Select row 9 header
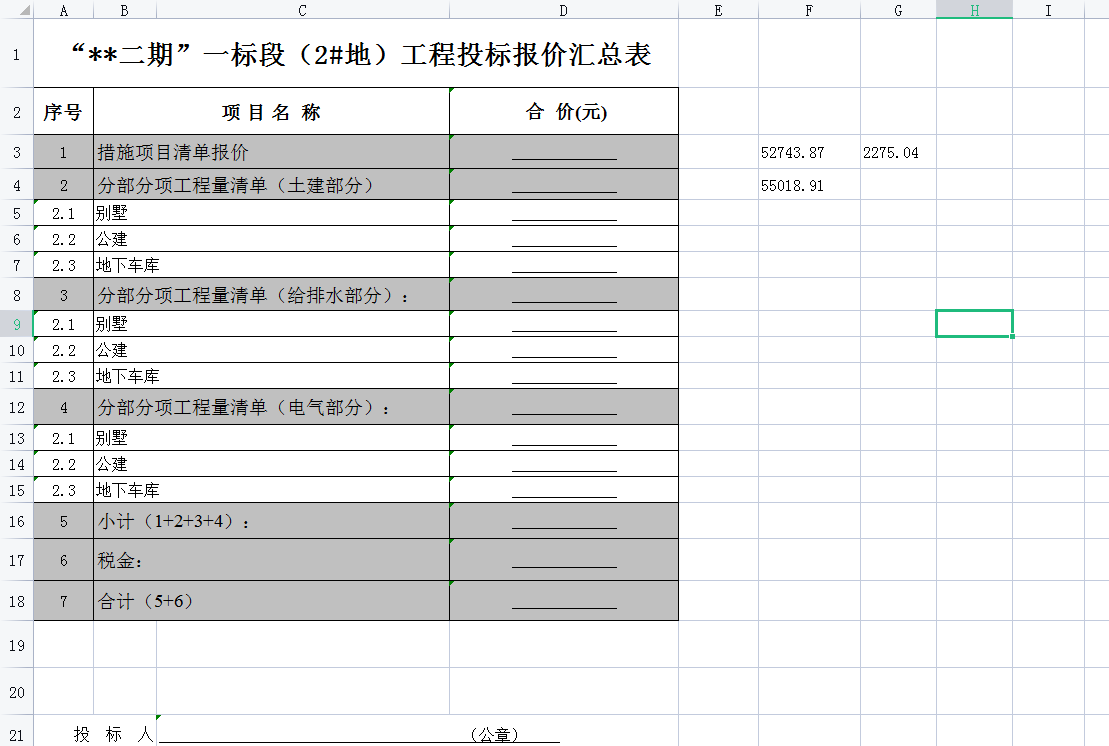Screen dimensions: 1109x746 (16, 323)
